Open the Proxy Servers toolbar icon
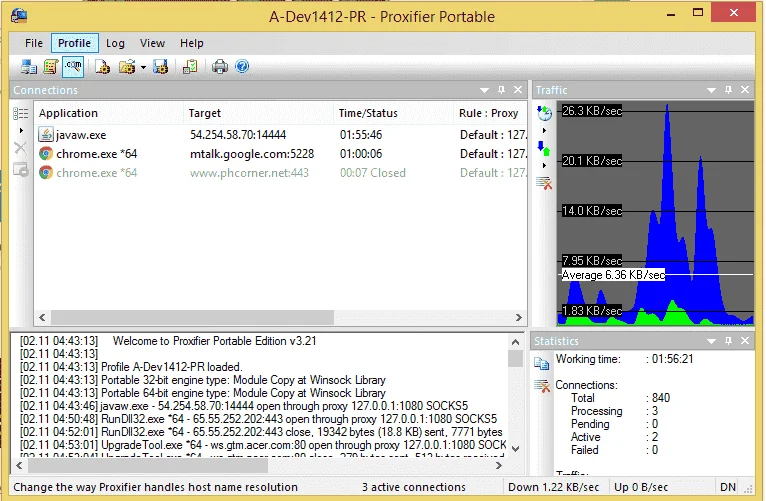This screenshot has height=501, width=766. 28,66
